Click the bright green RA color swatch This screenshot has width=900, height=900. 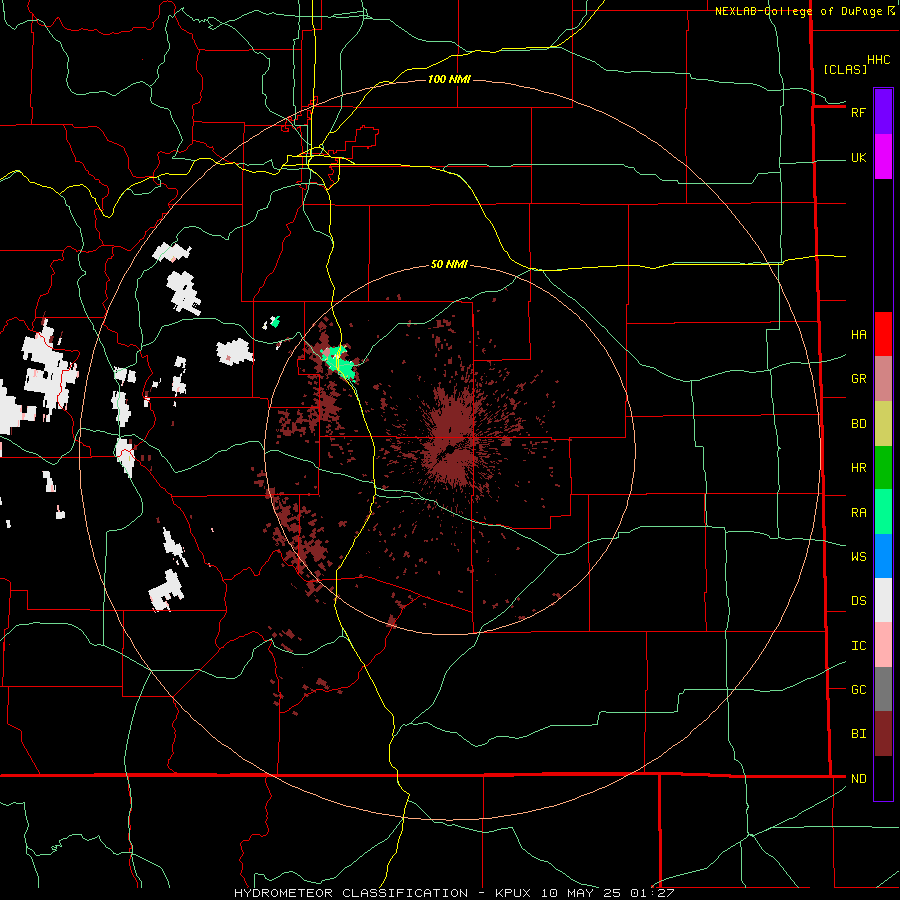click(x=883, y=512)
